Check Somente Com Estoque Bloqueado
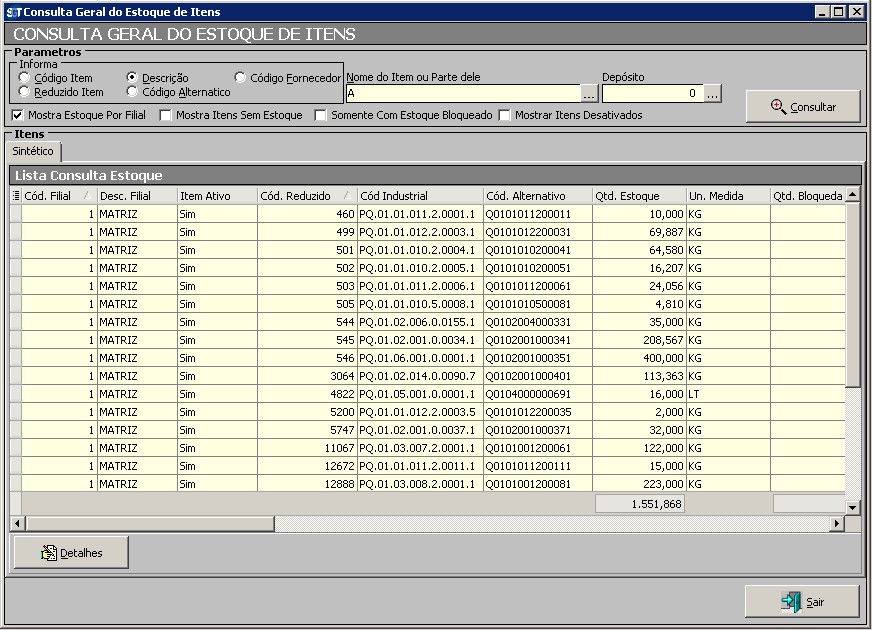 tap(321, 115)
